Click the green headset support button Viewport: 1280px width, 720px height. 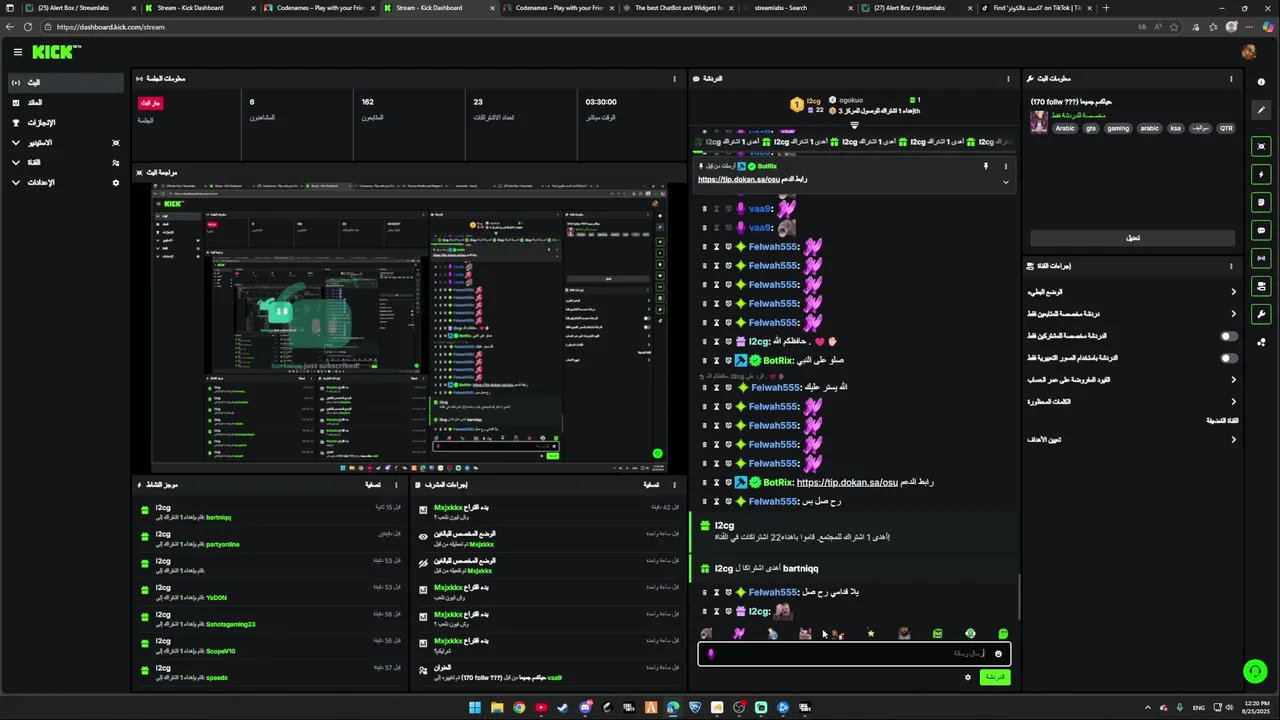coord(1254,672)
